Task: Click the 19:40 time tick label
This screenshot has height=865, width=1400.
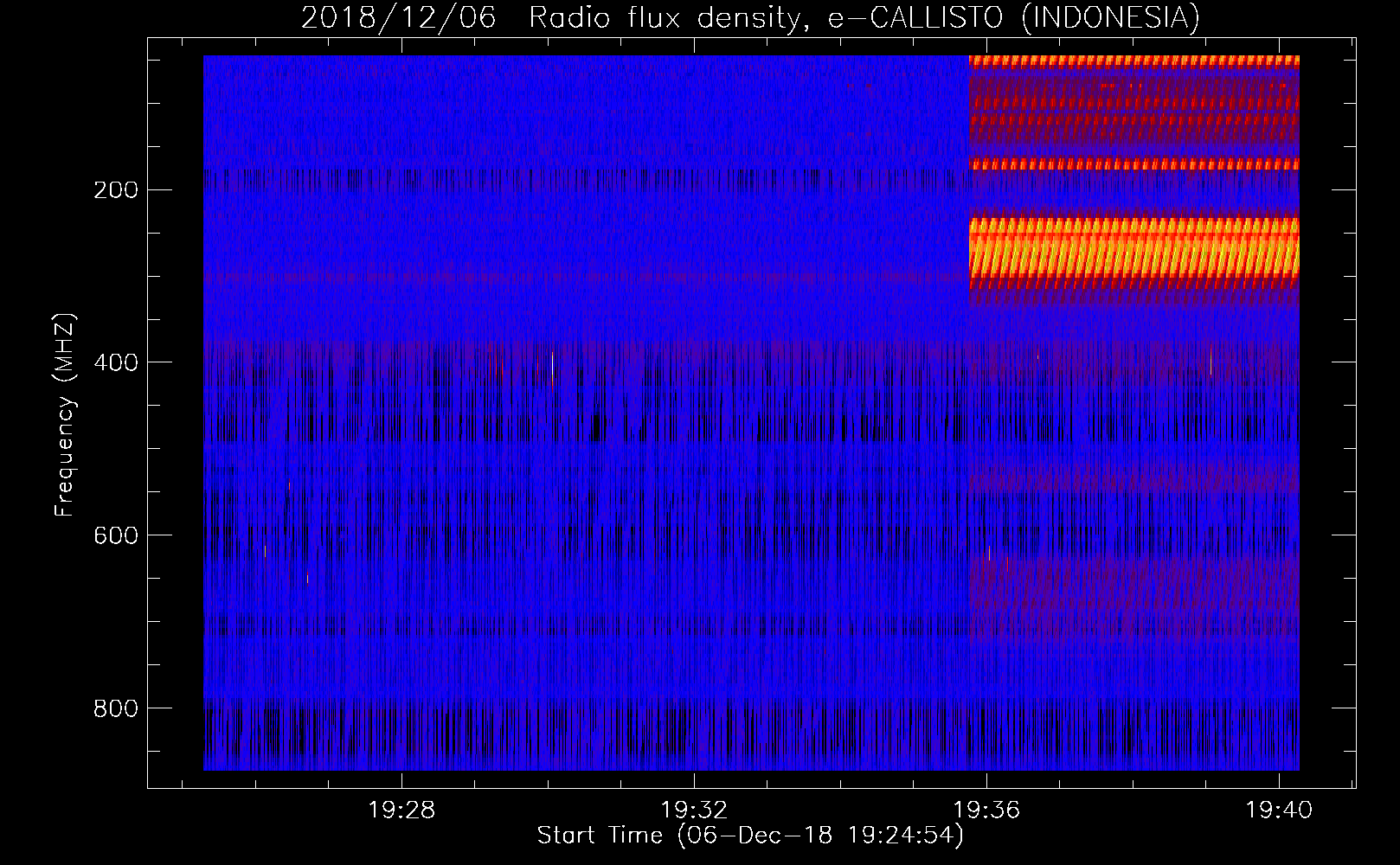Action: [1279, 811]
